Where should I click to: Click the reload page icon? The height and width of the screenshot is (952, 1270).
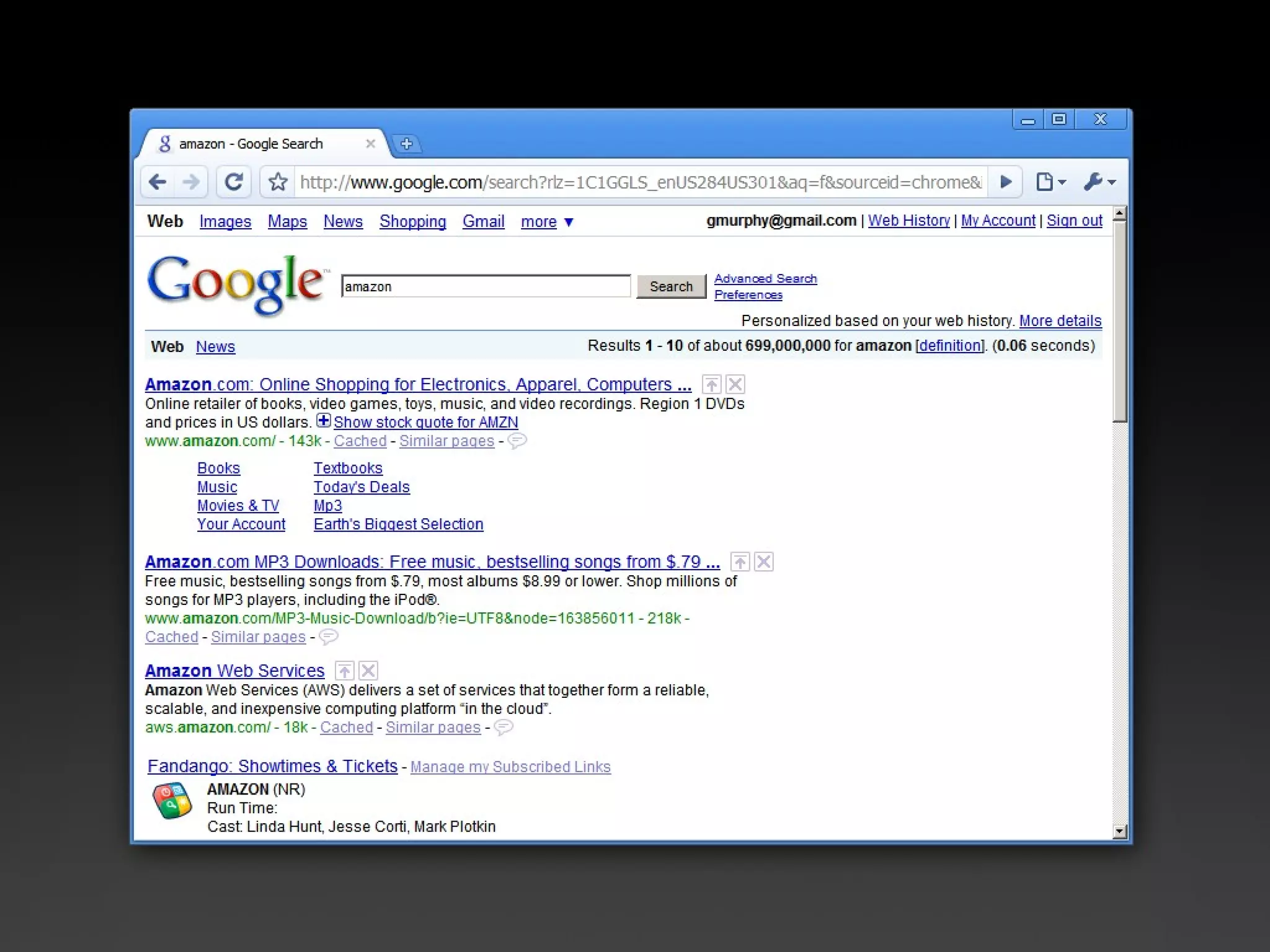click(x=234, y=182)
